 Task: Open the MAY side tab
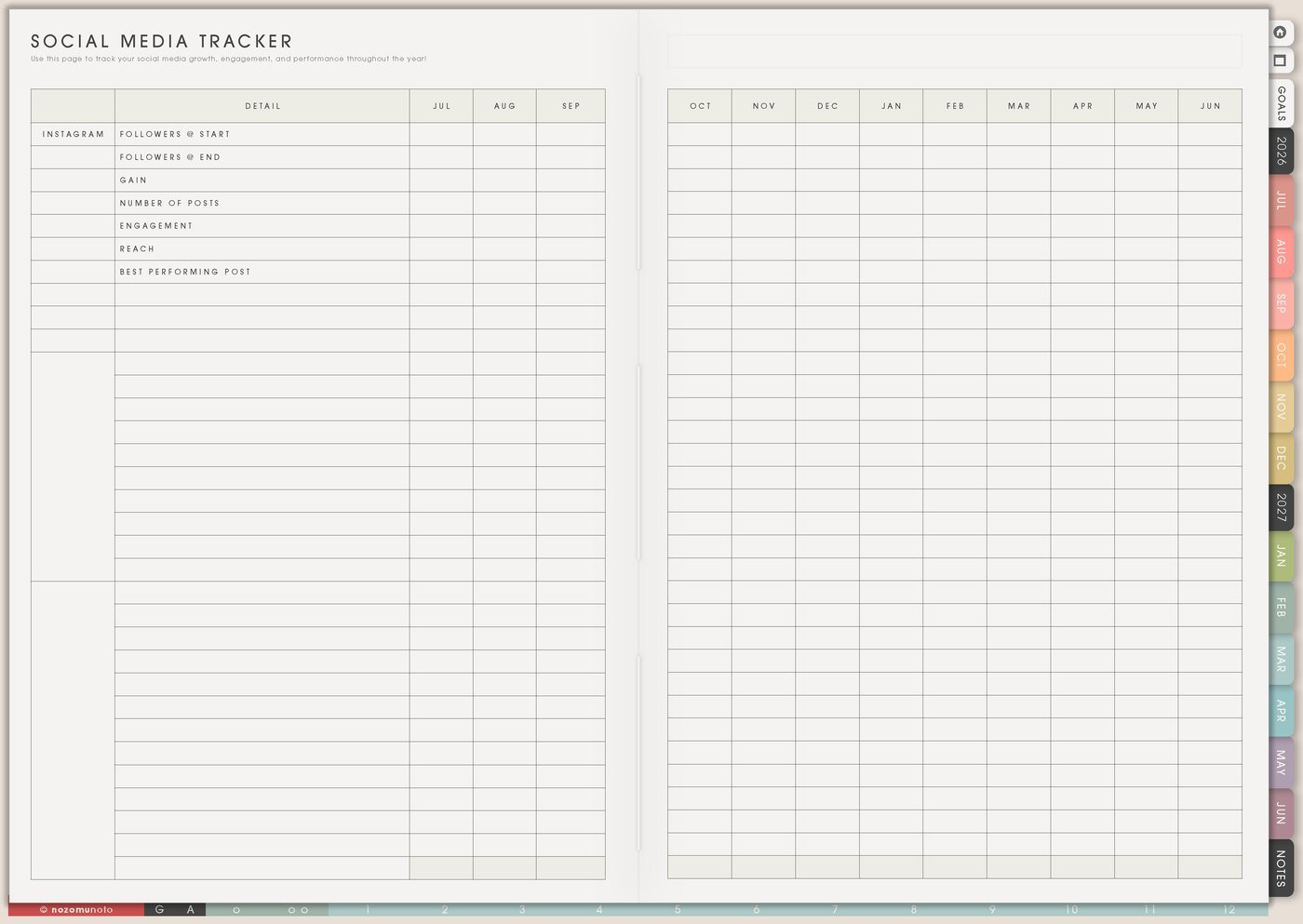(1281, 762)
